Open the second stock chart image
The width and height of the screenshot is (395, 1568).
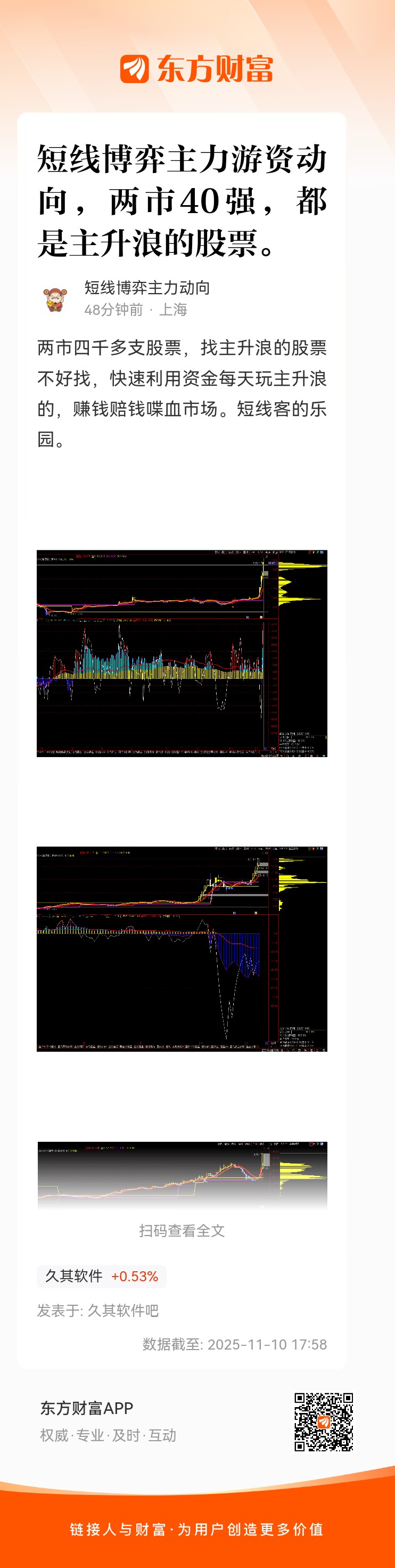coord(182,949)
